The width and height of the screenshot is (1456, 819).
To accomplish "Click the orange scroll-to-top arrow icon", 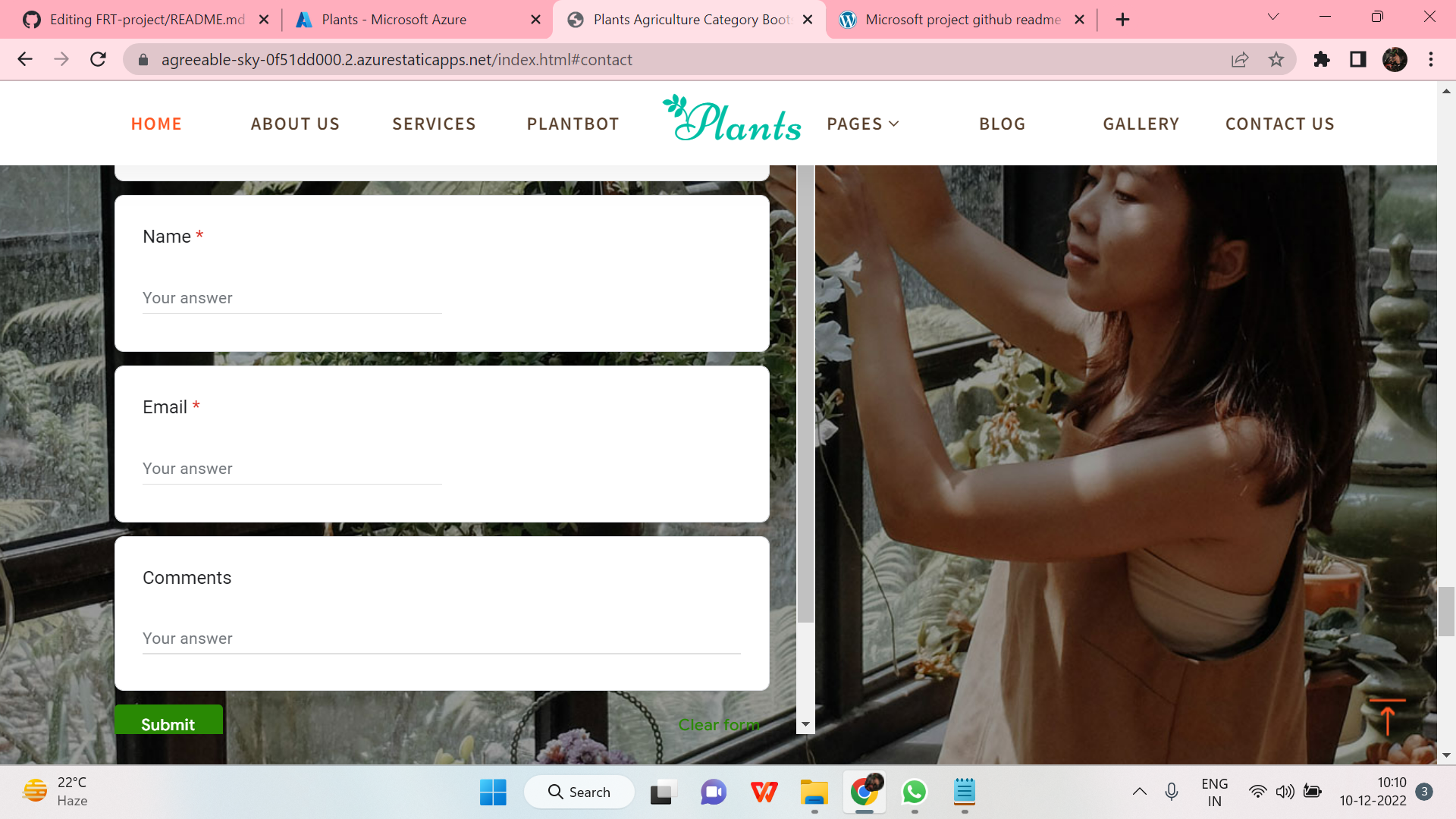I will click(x=1387, y=717).
